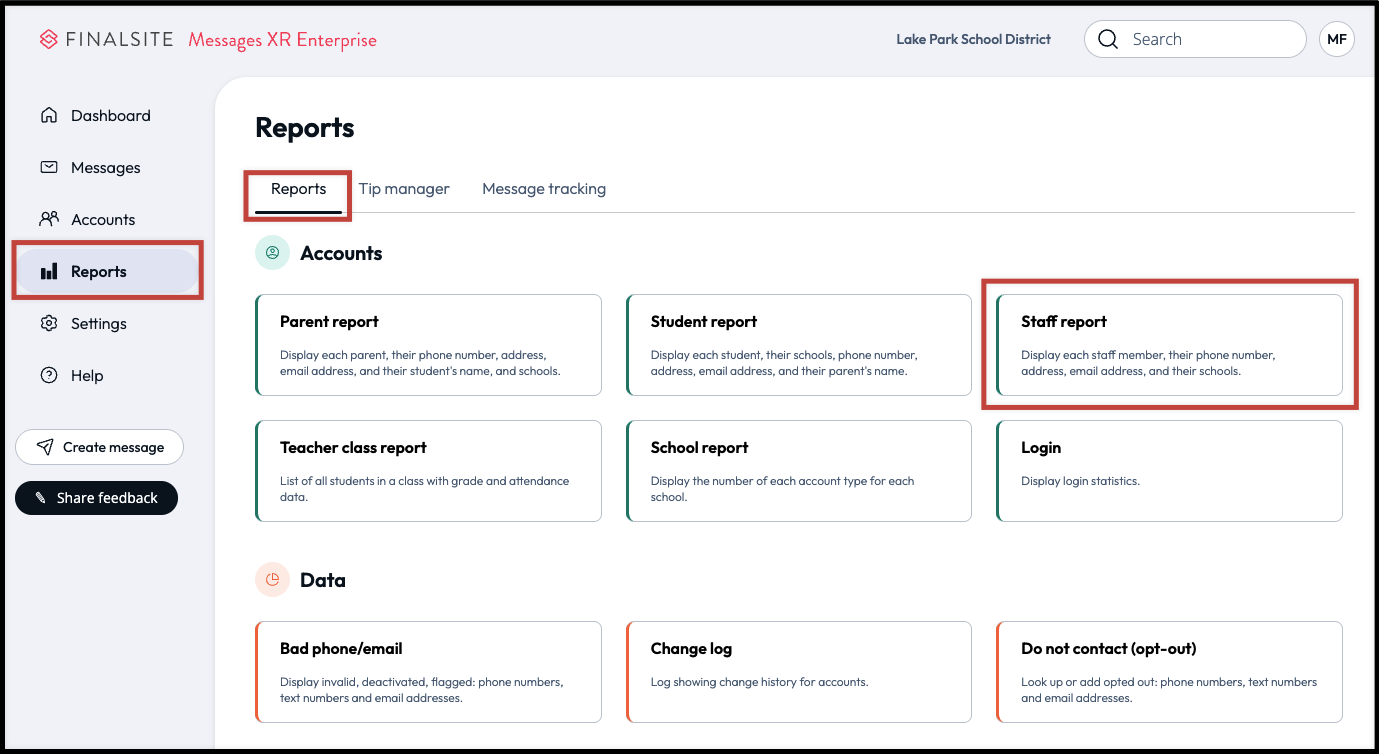Open the Teacher class report card
Image resolution: width=1379 pixels, height=754 pixels.
(x=429, y=471)
